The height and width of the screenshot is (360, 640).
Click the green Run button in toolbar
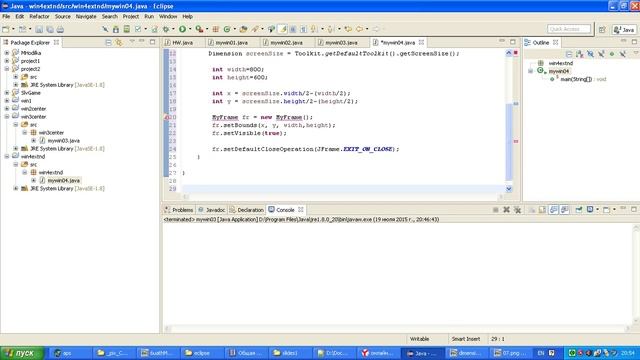pos(182,29)
